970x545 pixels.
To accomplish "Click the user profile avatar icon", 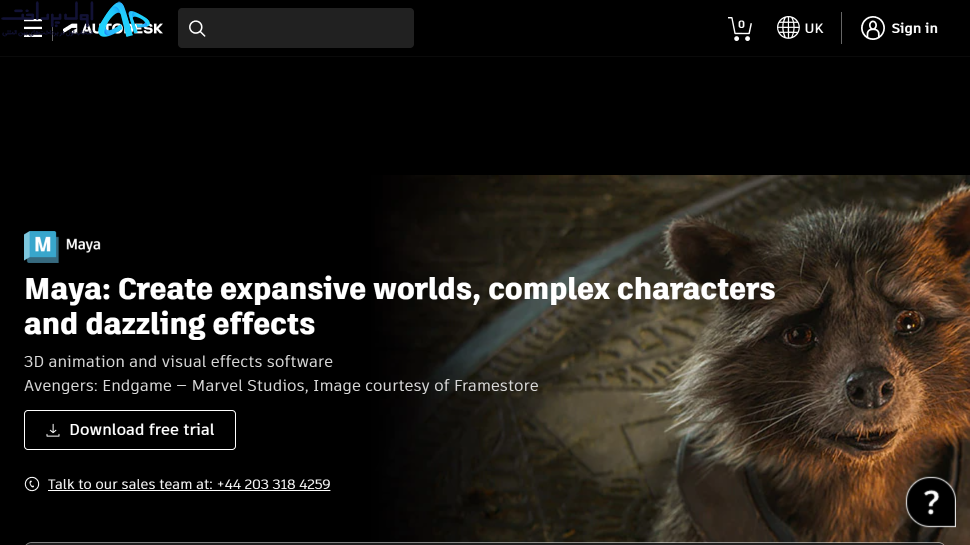I will [x=872, y=28].
